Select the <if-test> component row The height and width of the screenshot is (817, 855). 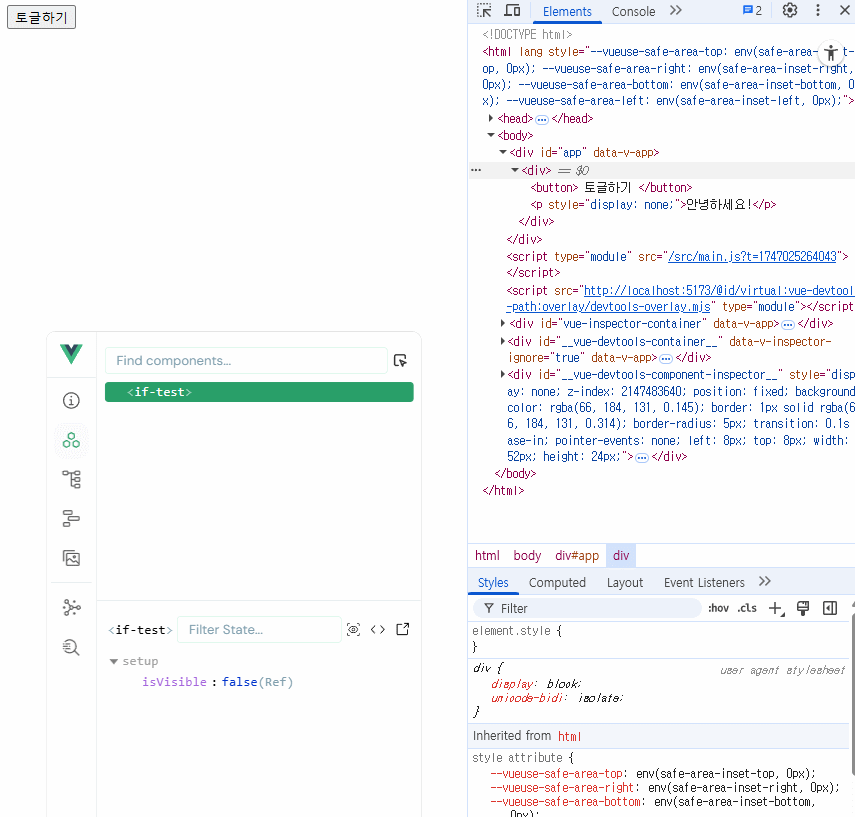click(259, 392)
